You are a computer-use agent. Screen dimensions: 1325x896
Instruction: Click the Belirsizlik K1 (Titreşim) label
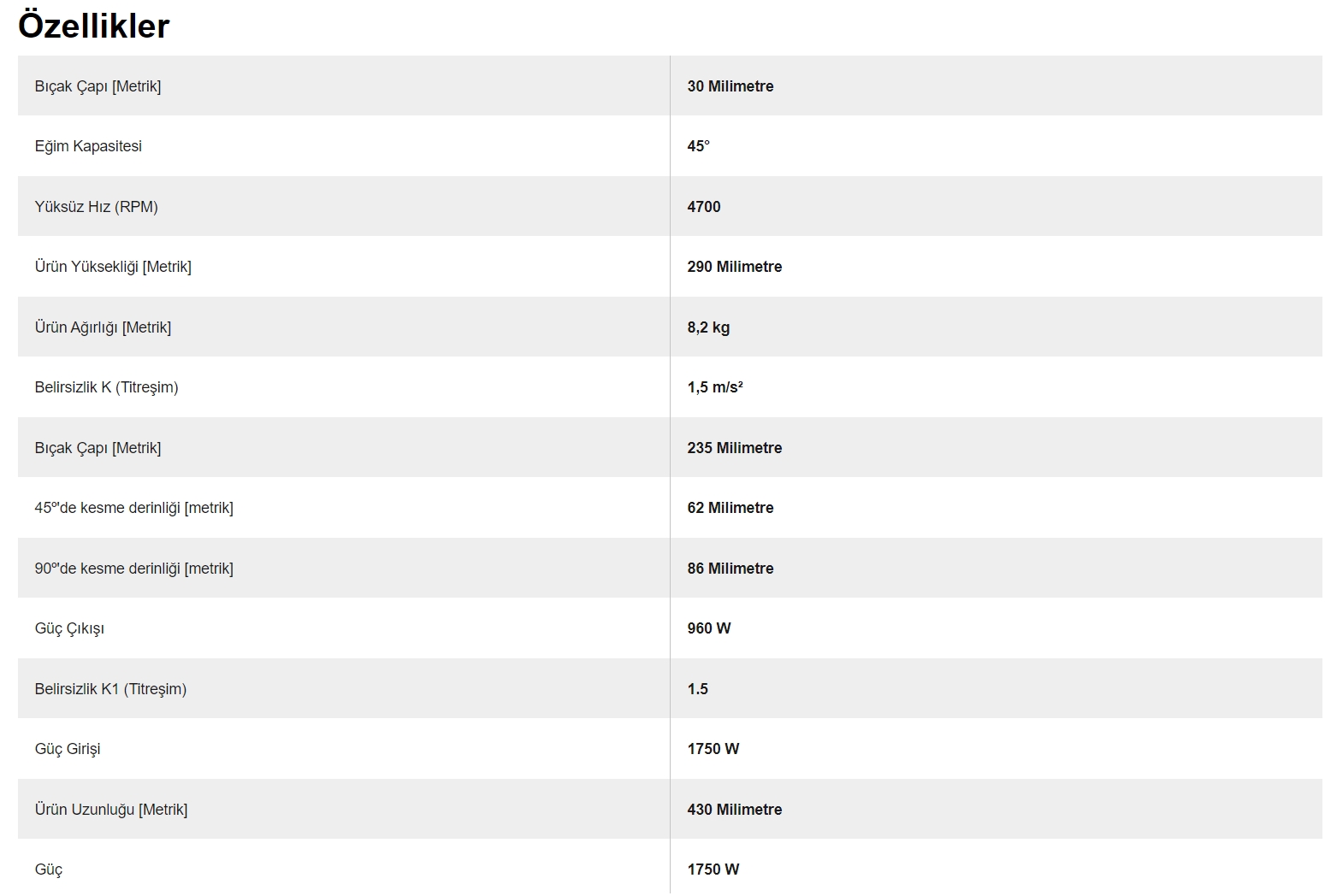coord(110,689)
